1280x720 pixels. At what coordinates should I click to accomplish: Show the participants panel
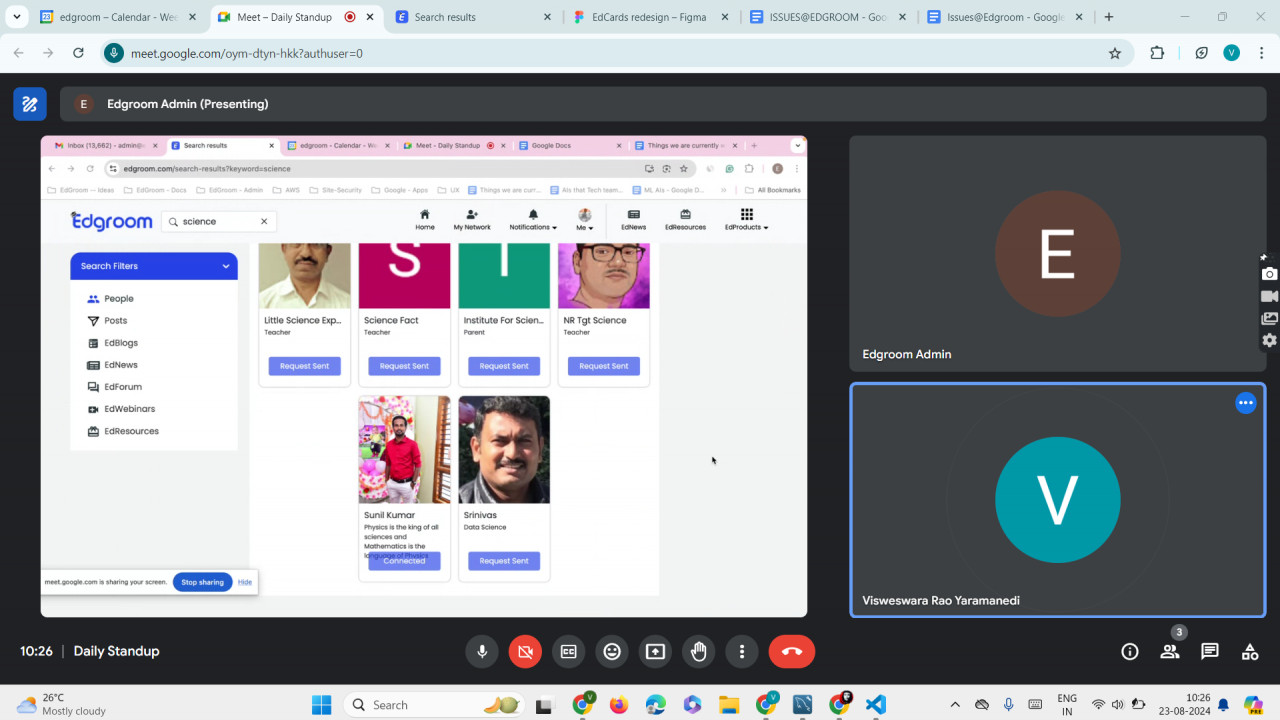coord(1170,652)
